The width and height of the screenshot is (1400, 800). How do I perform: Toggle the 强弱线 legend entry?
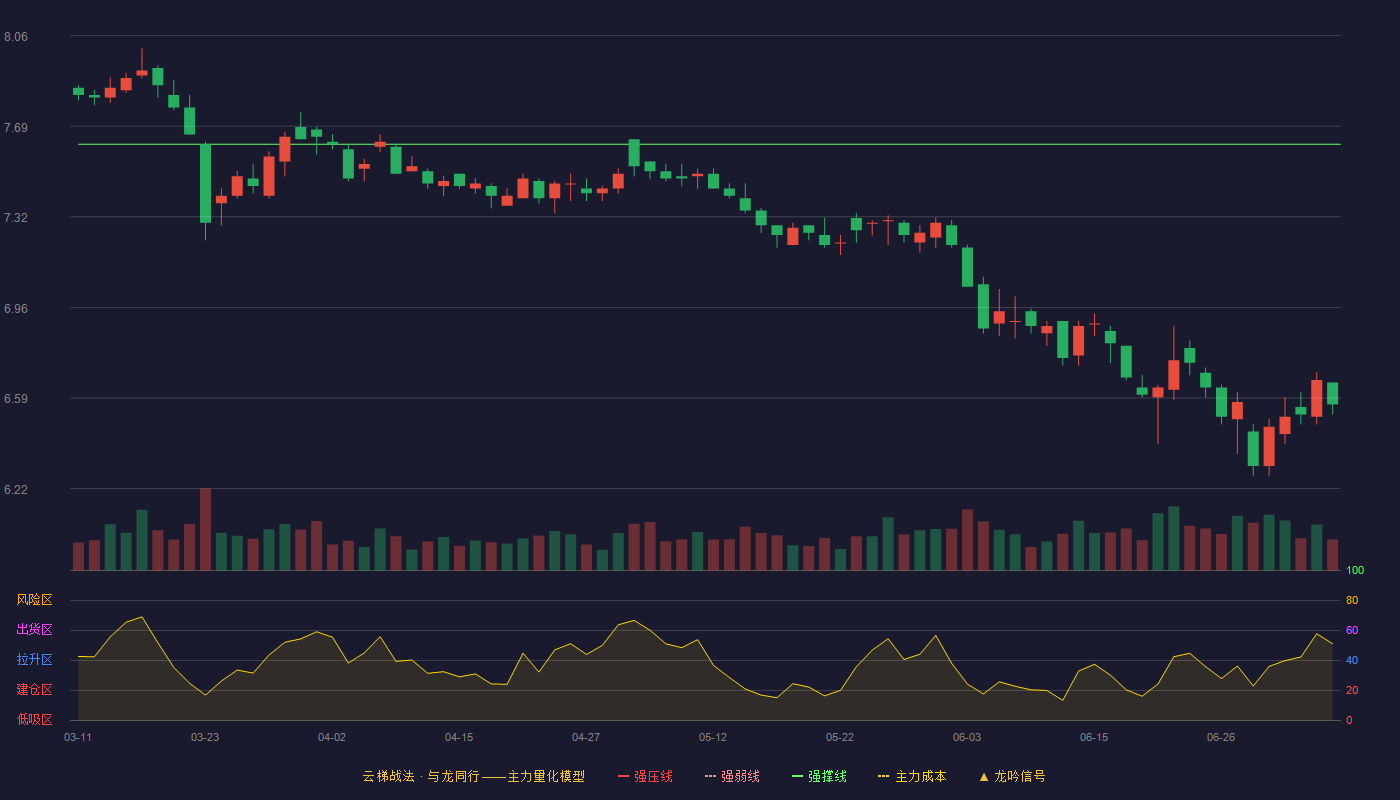coord(732,776)
